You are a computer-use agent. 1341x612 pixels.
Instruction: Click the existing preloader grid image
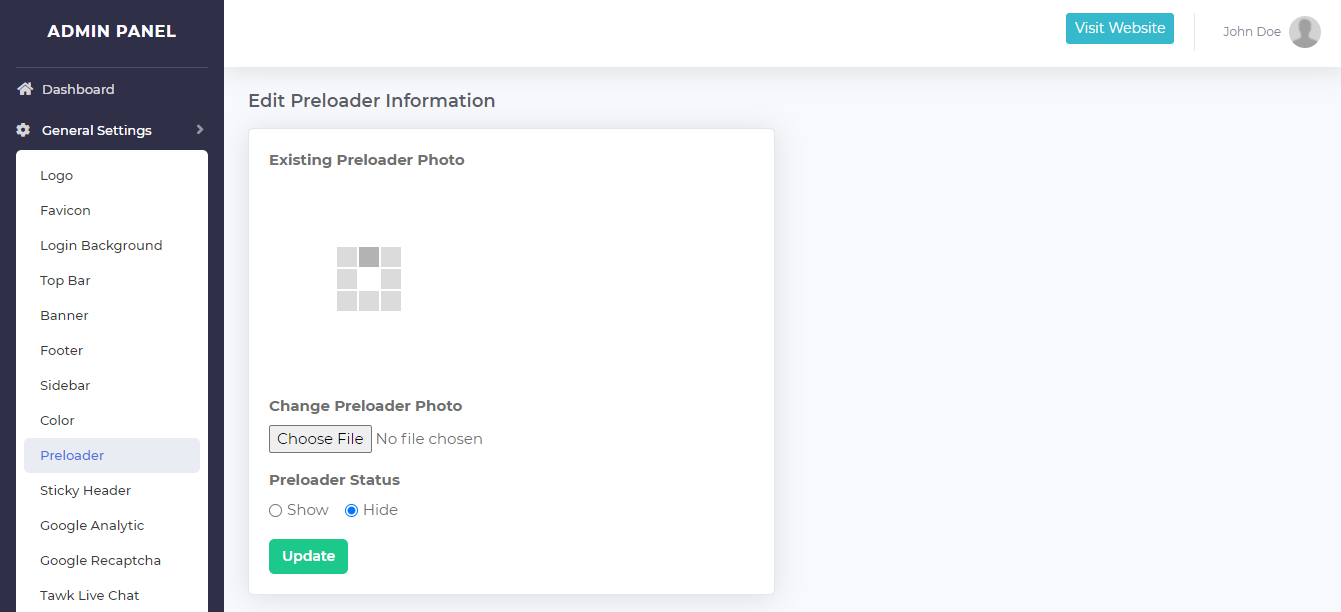tap(369, 279)
